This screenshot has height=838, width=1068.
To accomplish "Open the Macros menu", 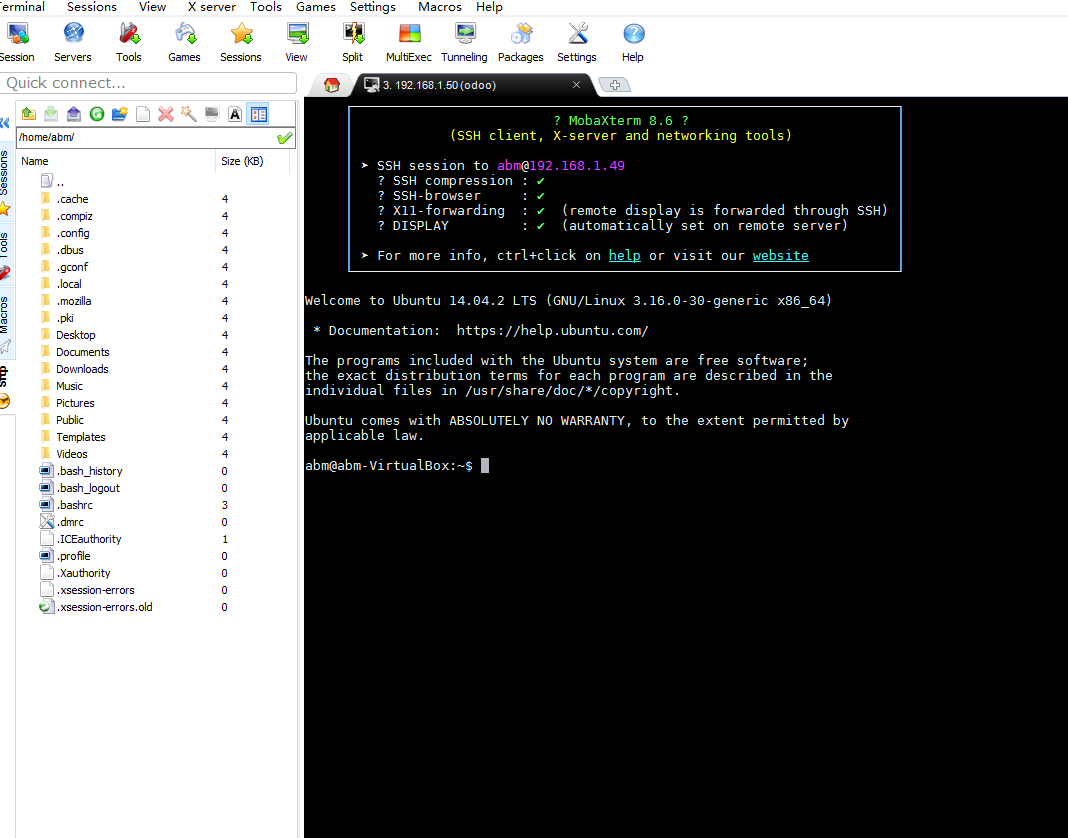I will coord(440,7).
